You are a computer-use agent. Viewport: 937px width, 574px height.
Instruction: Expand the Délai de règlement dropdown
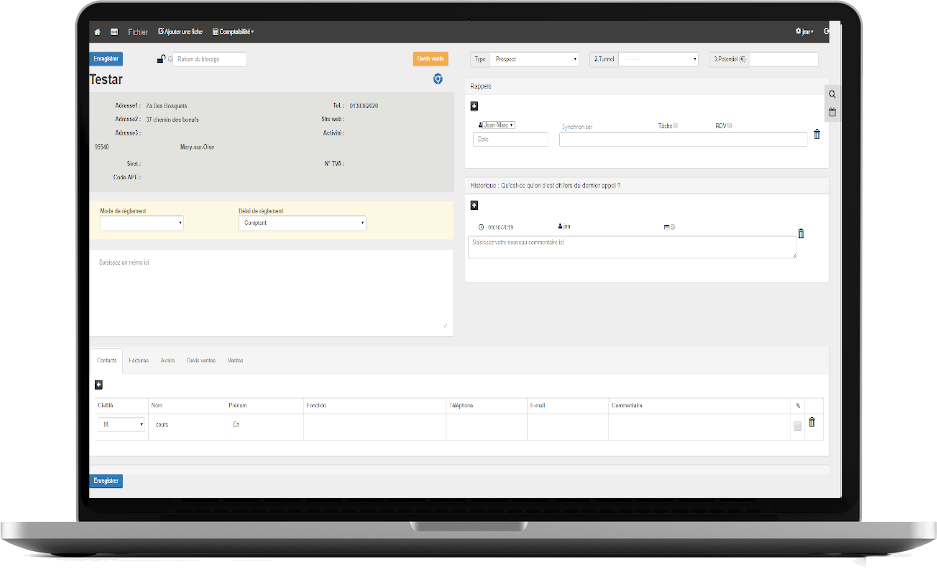[x=302, y=224]
